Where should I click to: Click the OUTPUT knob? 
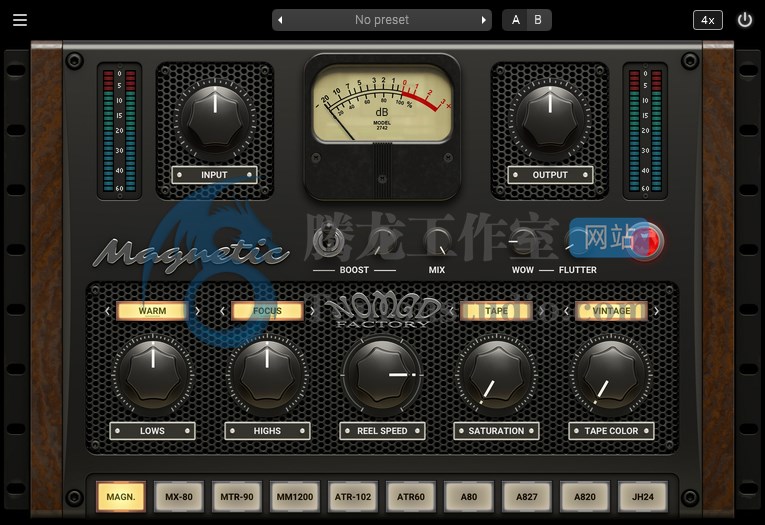[x=550, y=117]
